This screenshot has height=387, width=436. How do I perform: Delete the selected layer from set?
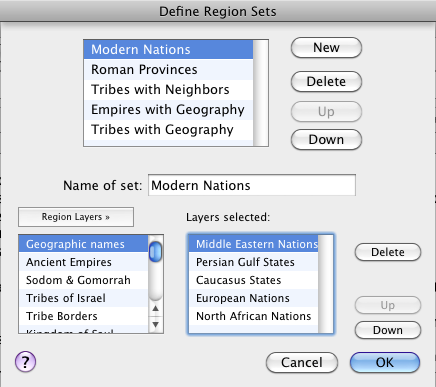[x=388, y=252]
